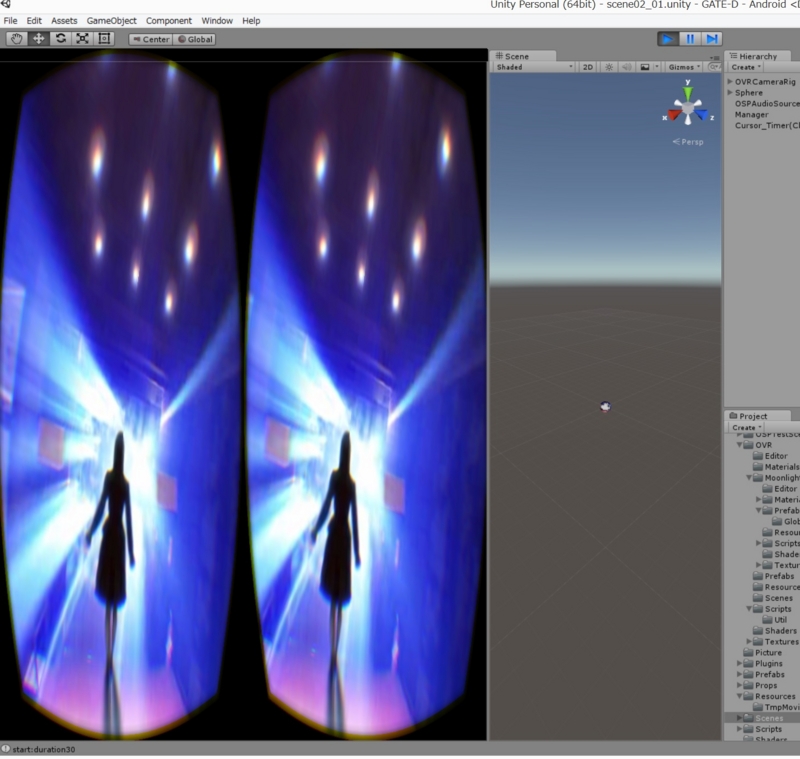Select the Moonlight folder label
This screenshot has width=800, height=759.
(782, 477)
